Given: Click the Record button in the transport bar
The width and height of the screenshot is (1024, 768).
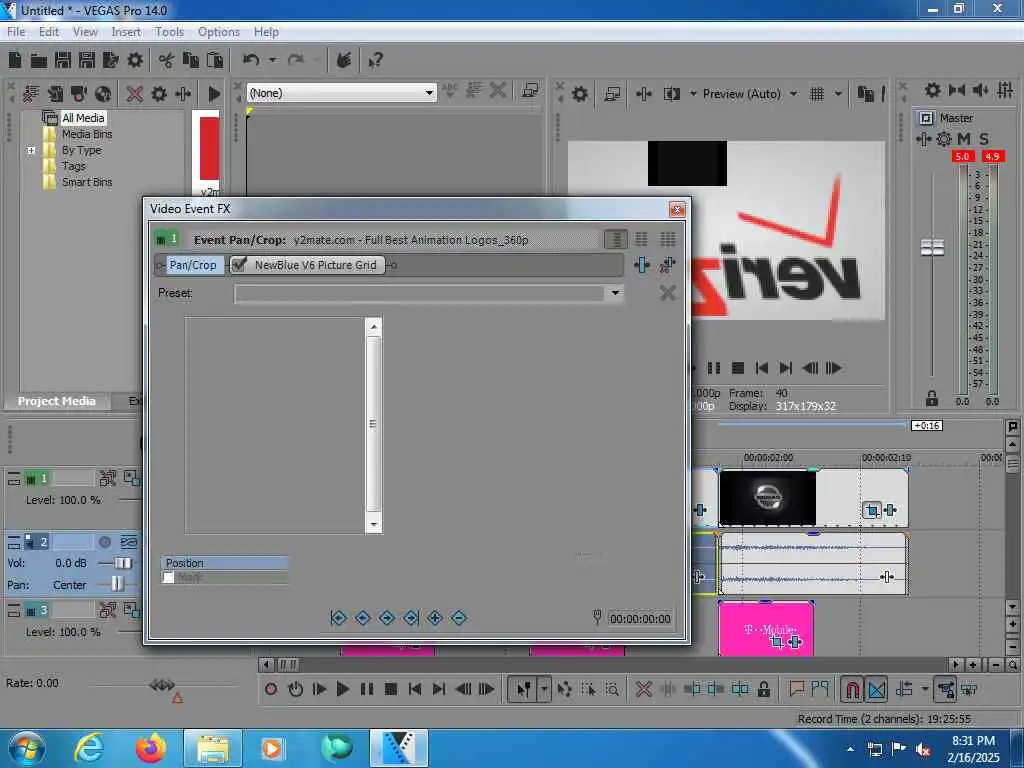Looking at the screenshot, I should (271, 689).
